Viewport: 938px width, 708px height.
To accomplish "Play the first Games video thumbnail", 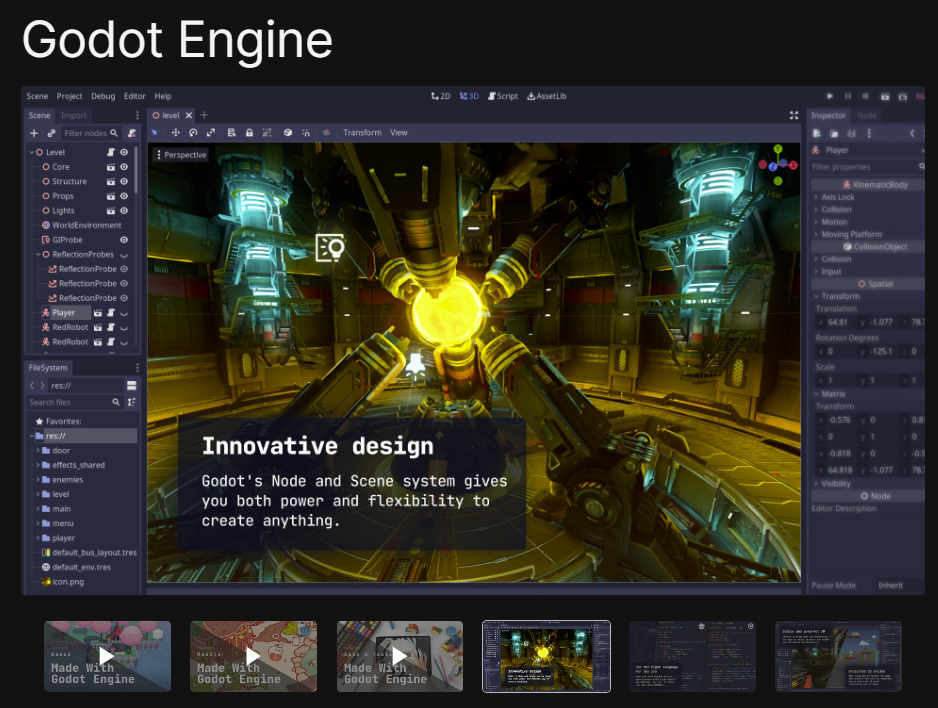I will (x=107, y=656).
